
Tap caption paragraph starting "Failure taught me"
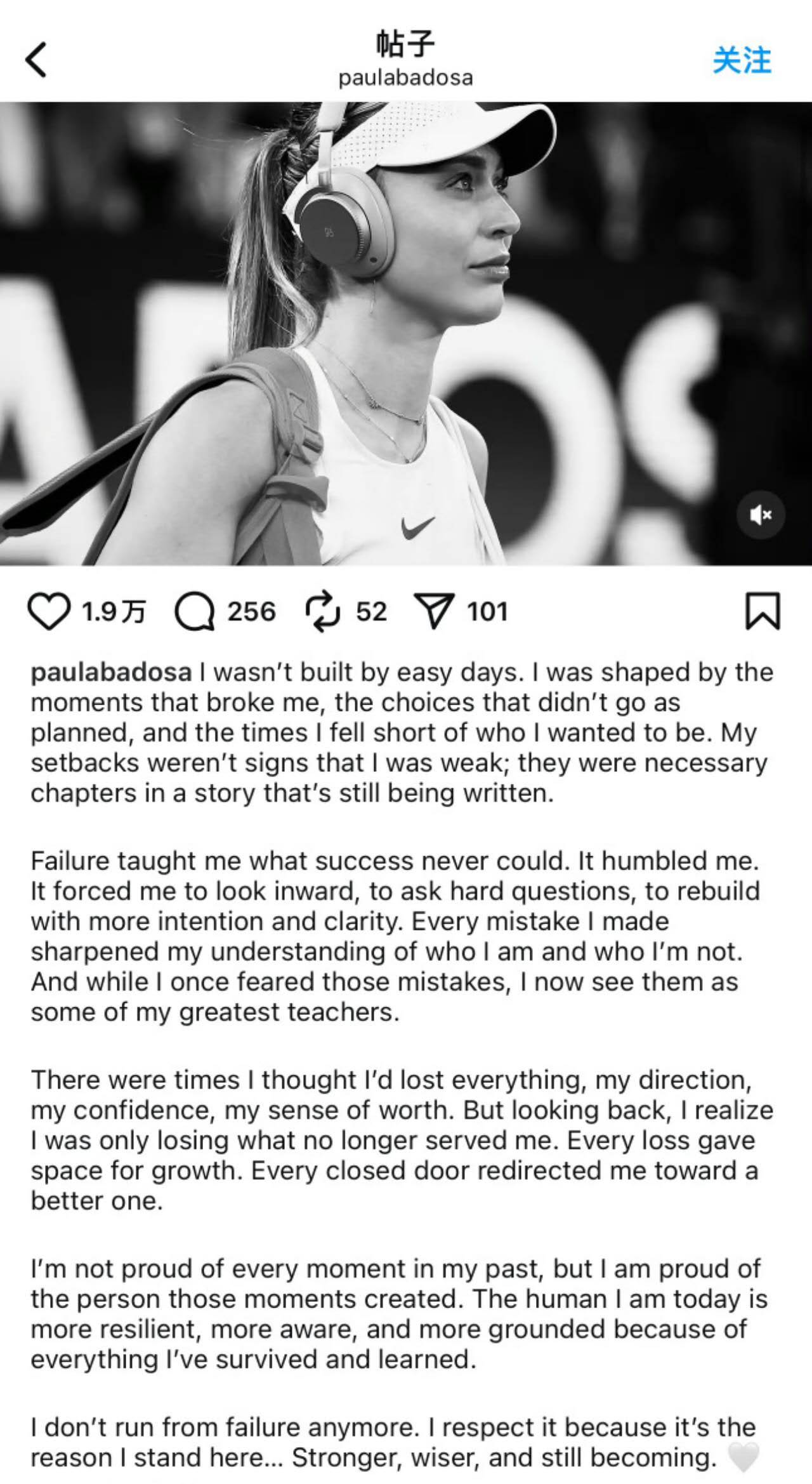point(395,936)
